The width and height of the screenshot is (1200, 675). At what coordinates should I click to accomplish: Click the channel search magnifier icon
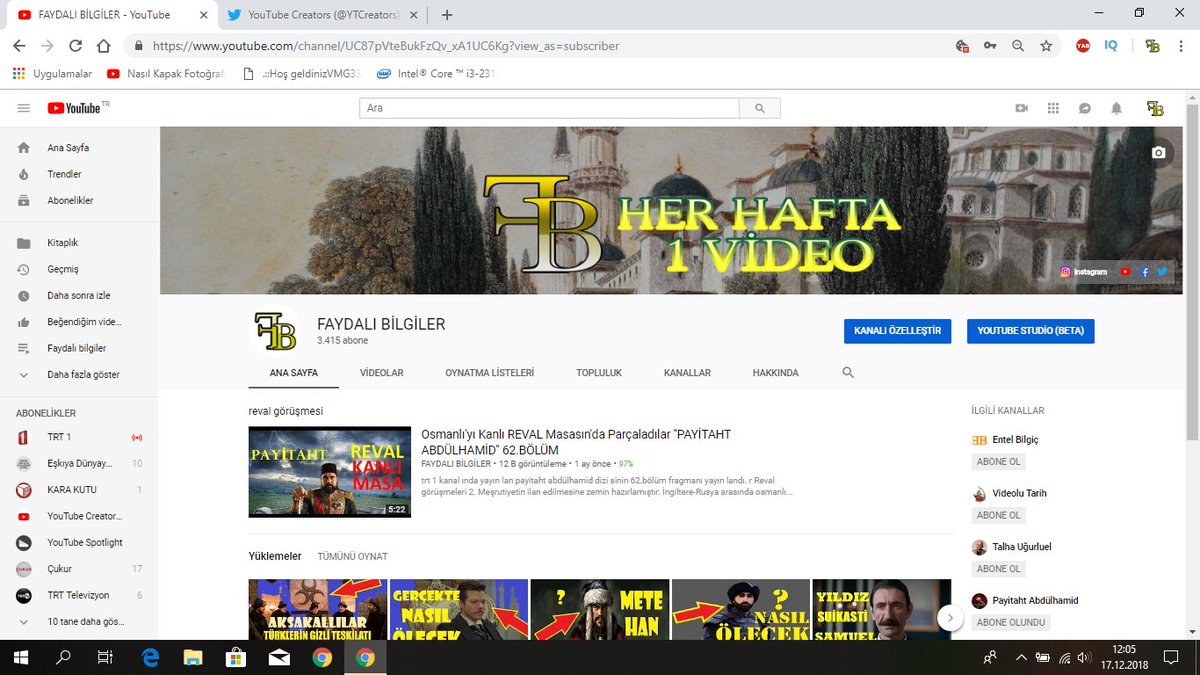tap(848, 372)
